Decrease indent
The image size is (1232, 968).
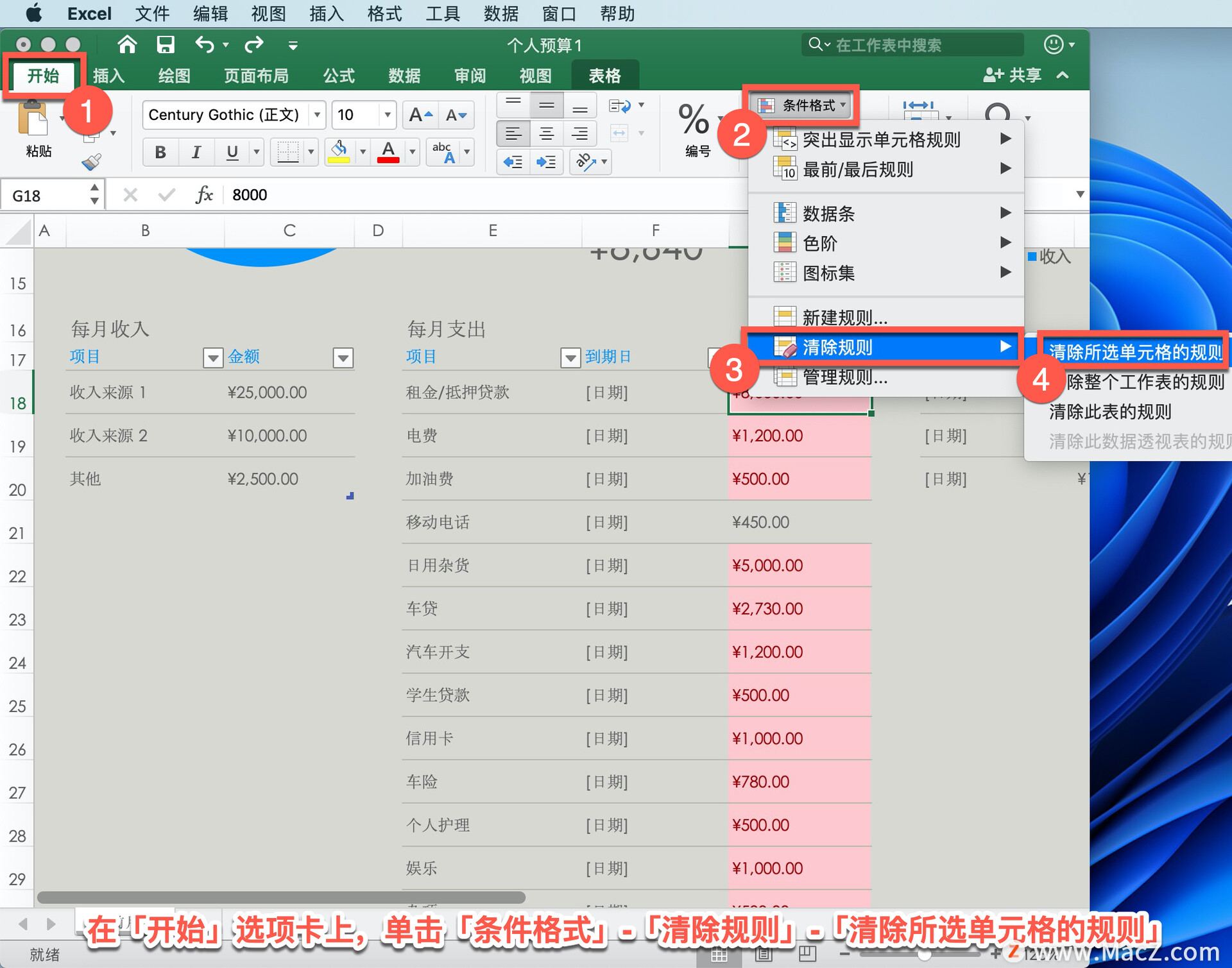click(x=513, y=162)
